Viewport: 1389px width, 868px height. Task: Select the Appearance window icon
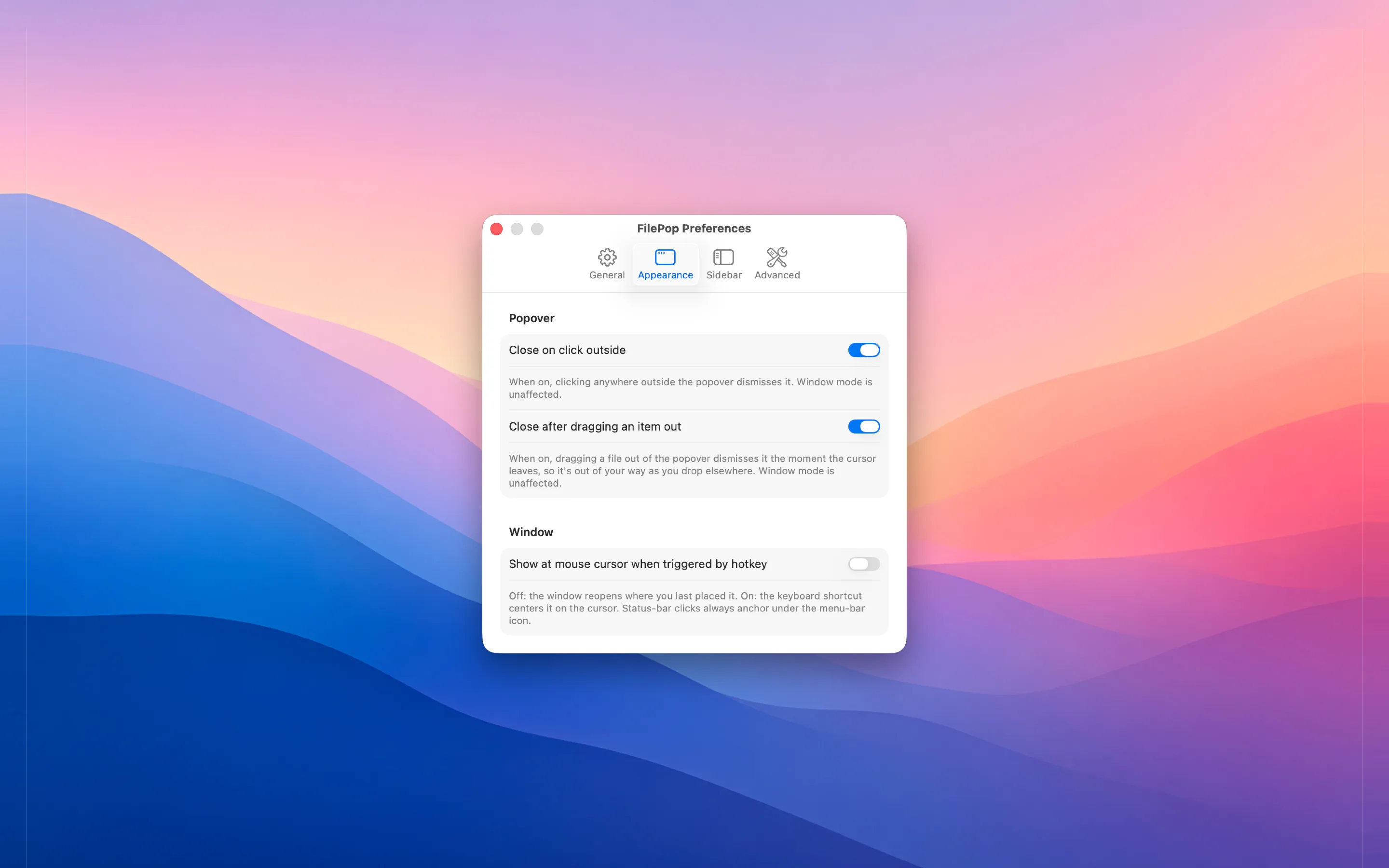pos(665,257)
